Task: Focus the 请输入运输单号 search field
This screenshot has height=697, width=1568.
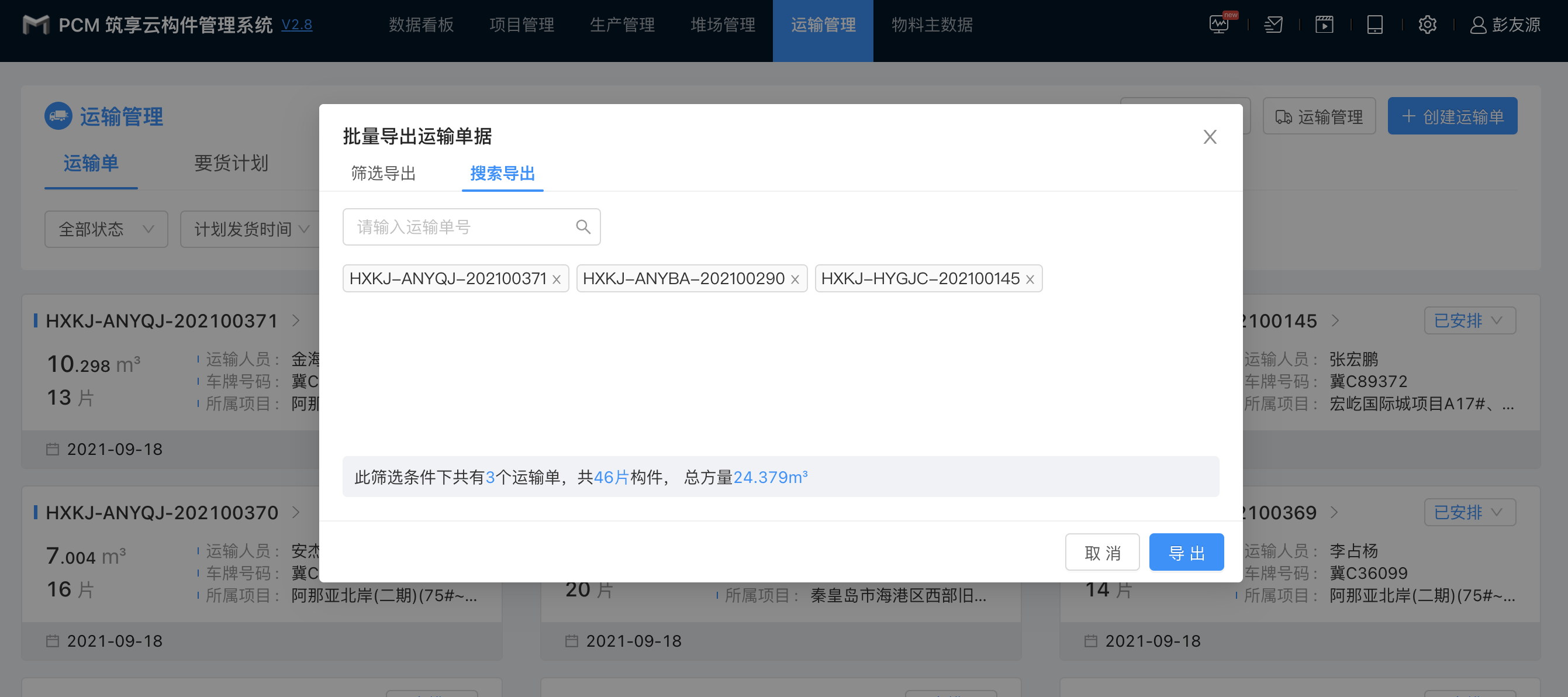Action: (x=471, y=227)
